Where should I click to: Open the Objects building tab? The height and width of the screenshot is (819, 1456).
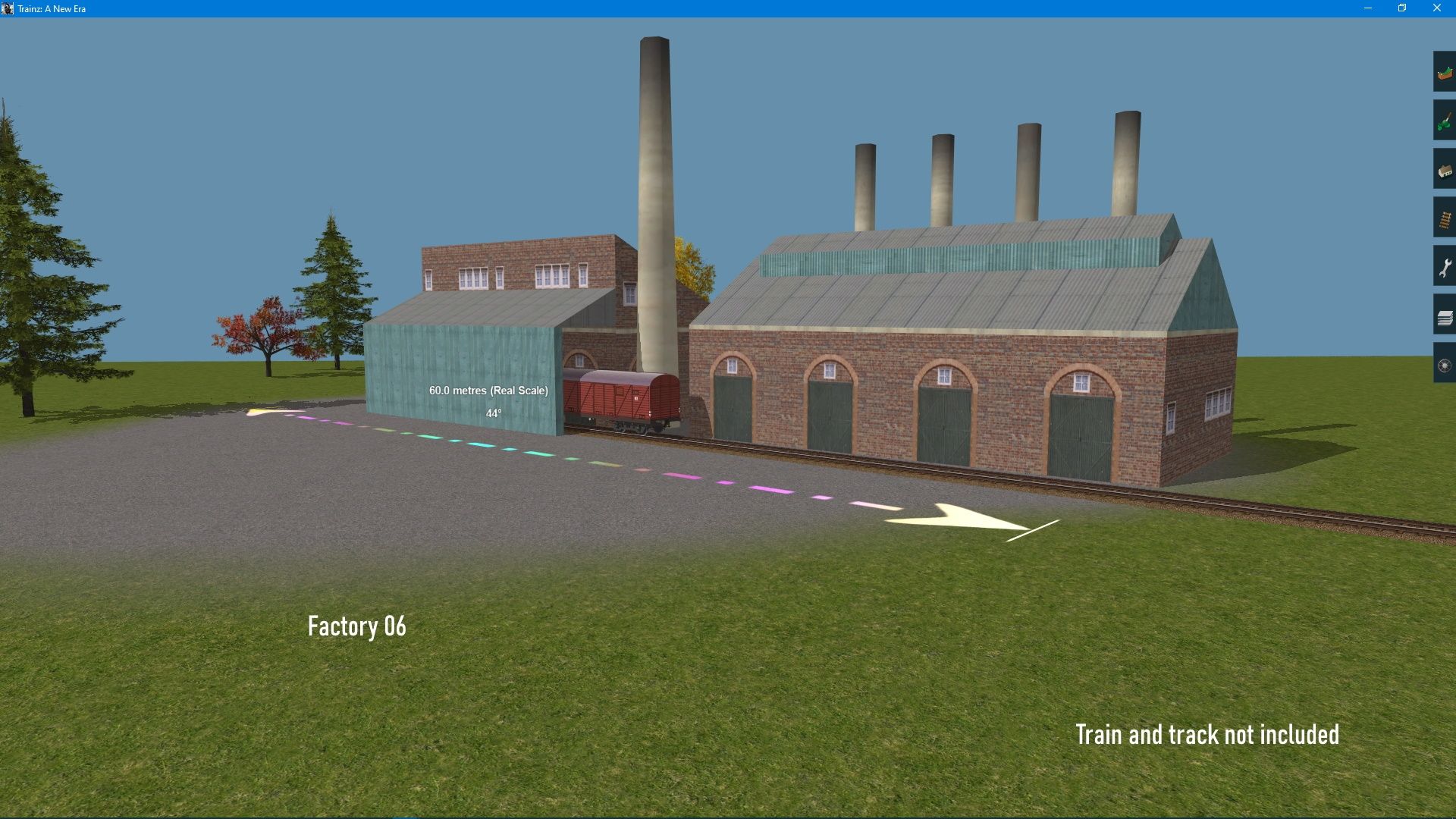[x=1445, y=171]
